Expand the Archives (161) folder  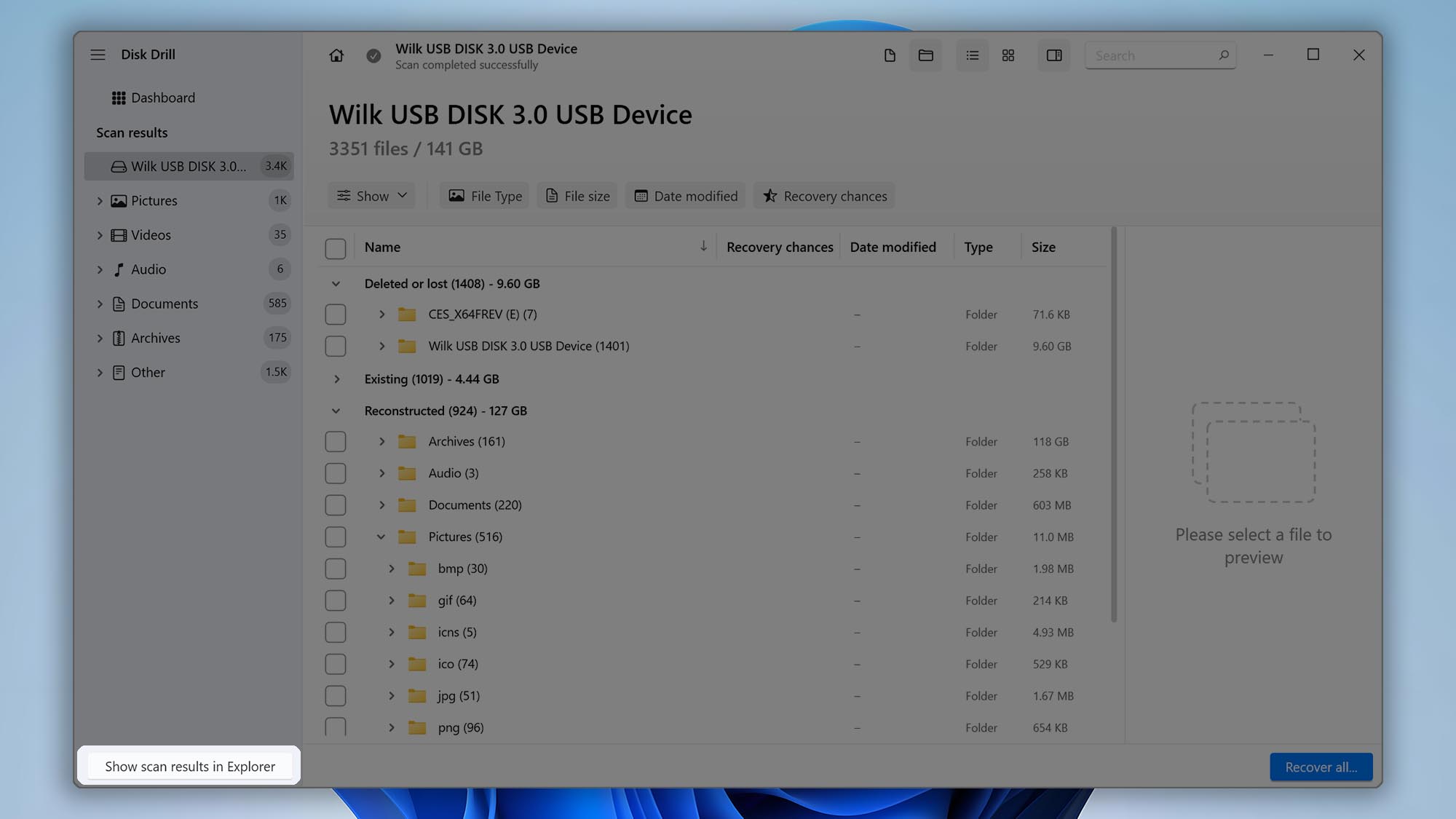[381, 442]
